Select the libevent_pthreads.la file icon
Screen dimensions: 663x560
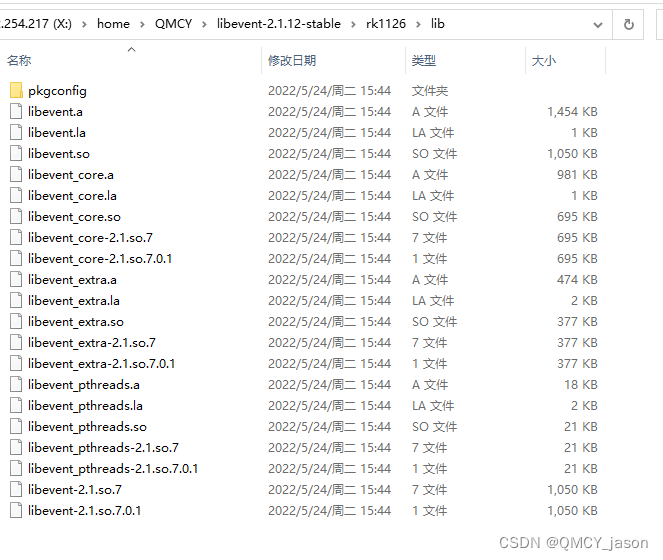(16, 405)
